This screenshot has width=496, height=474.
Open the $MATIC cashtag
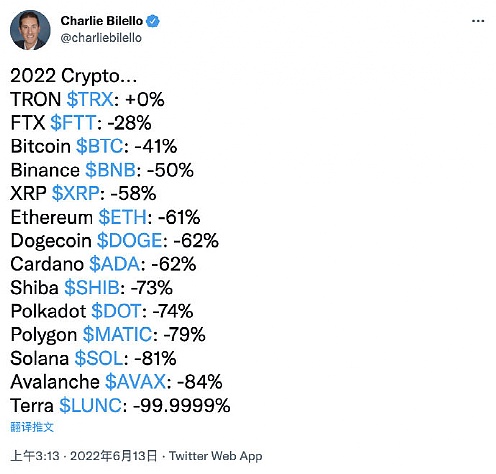click(118, 334)
